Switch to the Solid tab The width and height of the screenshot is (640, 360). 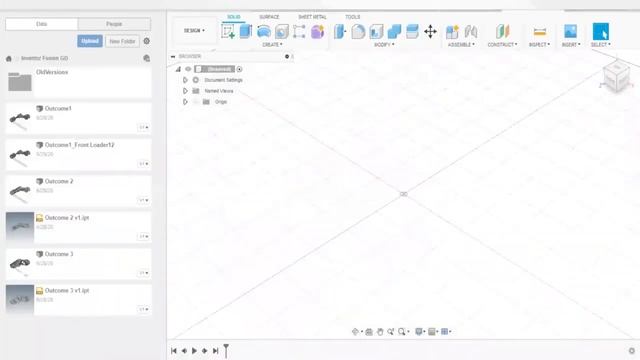pos(234,17)
